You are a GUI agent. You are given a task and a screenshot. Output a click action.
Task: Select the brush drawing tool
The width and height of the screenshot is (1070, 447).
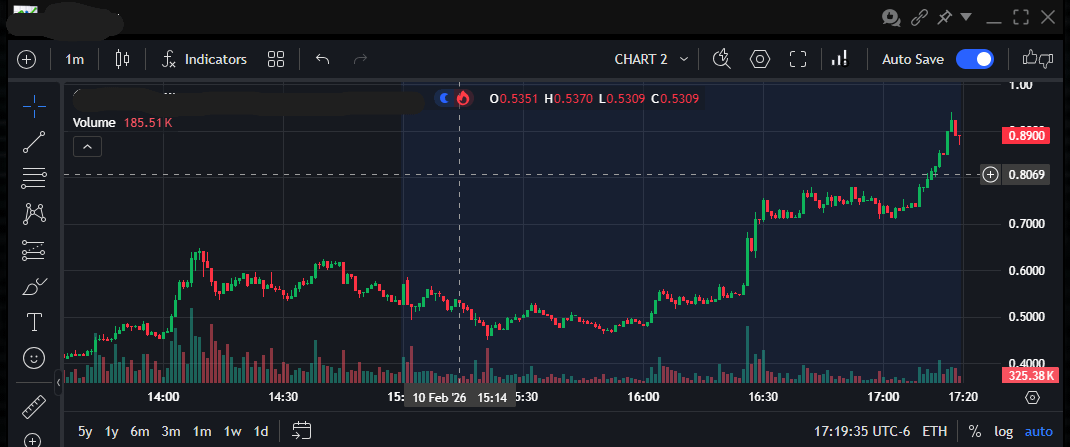point(34,287)
